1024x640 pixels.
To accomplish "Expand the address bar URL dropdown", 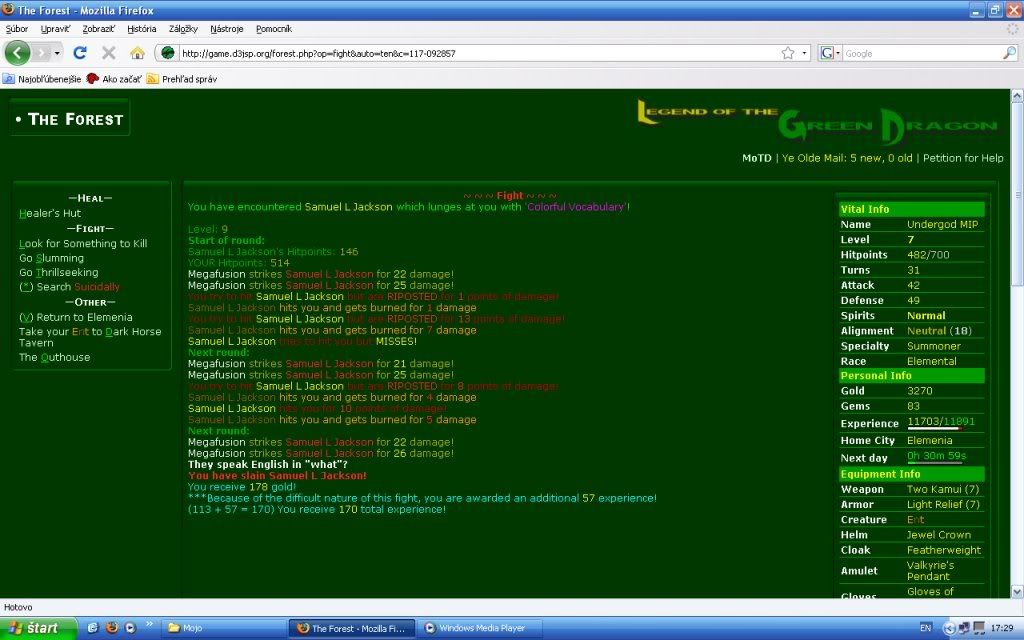I will click(x=804, y=53).
